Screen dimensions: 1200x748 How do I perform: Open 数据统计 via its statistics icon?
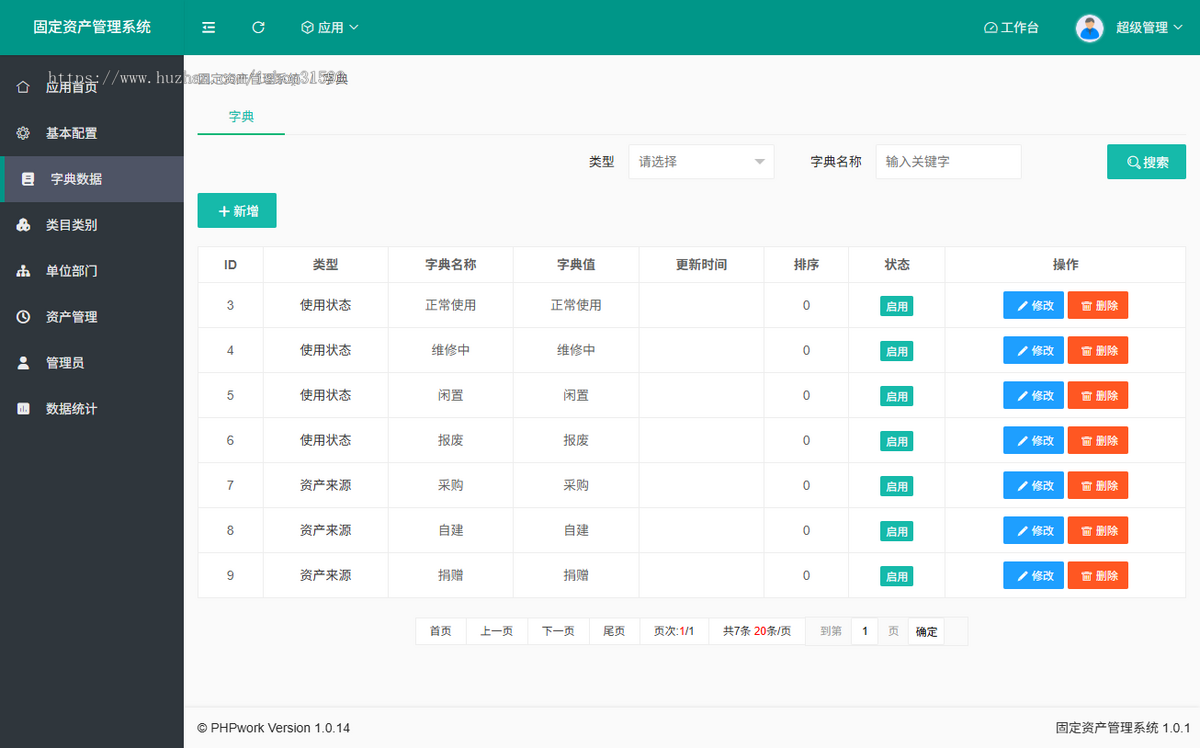click(22, 408)
